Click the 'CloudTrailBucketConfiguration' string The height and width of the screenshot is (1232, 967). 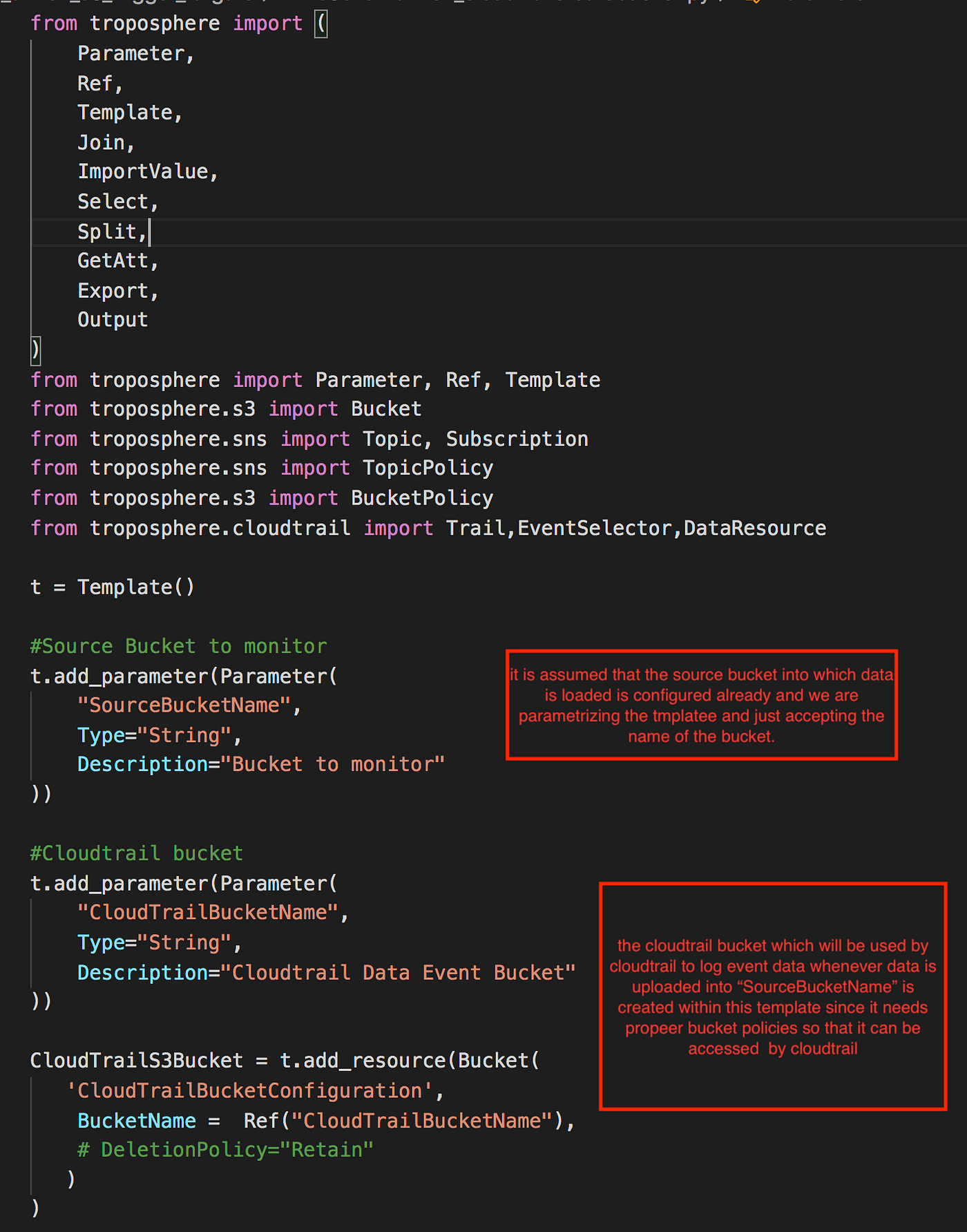[249, 1091]
